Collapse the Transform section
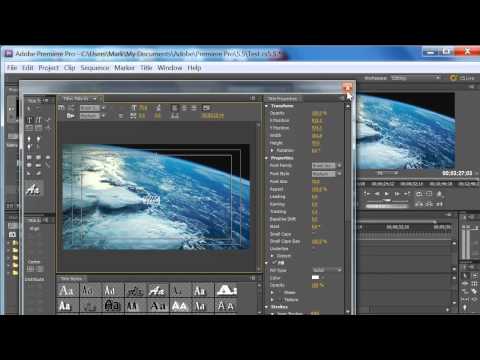Screen dimensions: 480x360 point(267,106)
